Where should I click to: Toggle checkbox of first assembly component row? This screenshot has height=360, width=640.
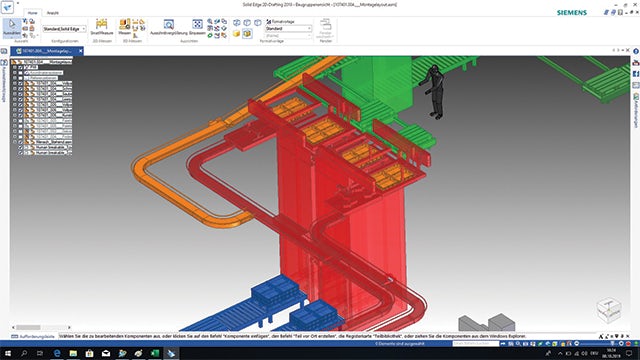20,83
